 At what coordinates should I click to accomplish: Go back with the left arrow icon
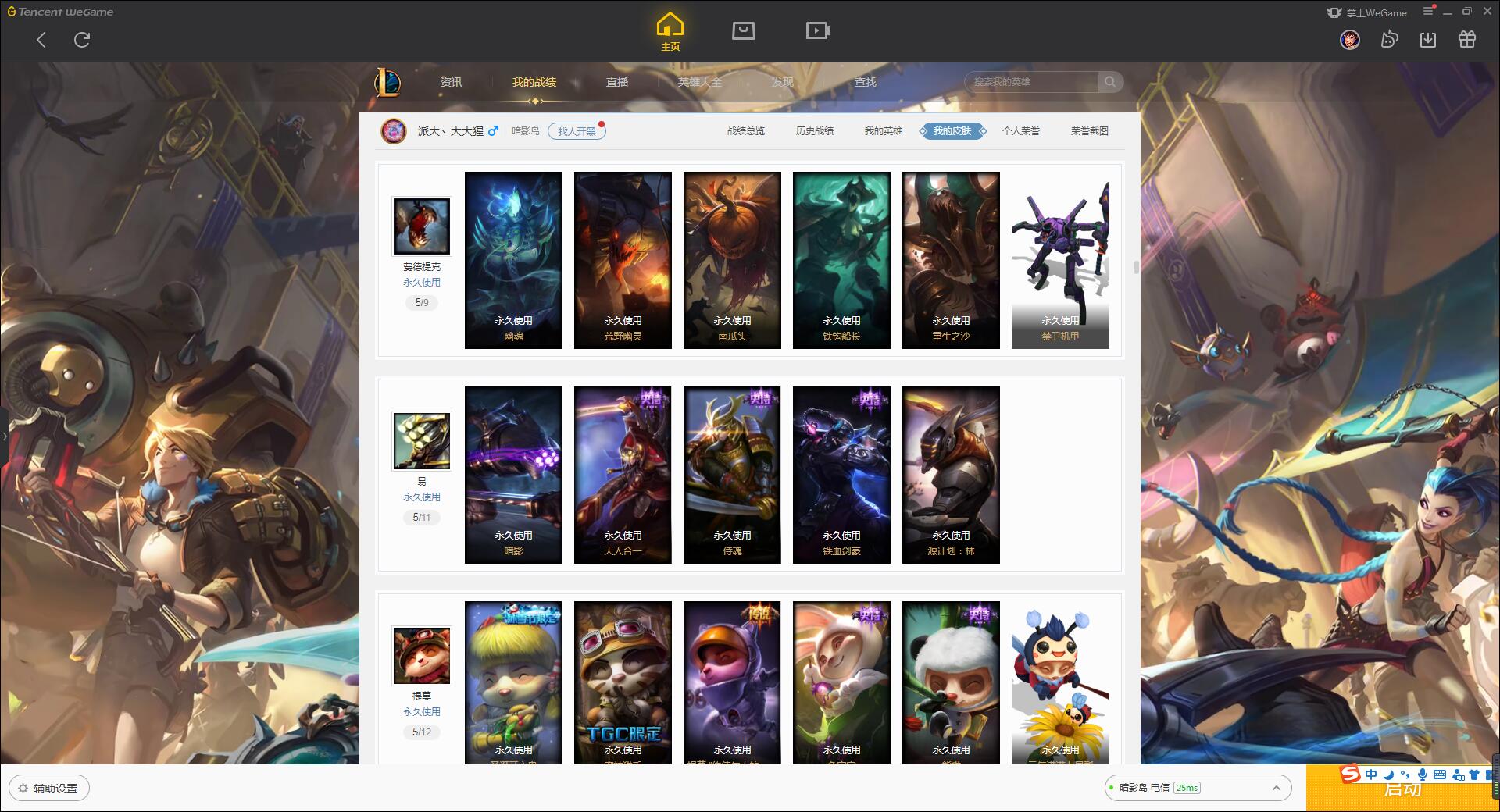tap(41, 40)
